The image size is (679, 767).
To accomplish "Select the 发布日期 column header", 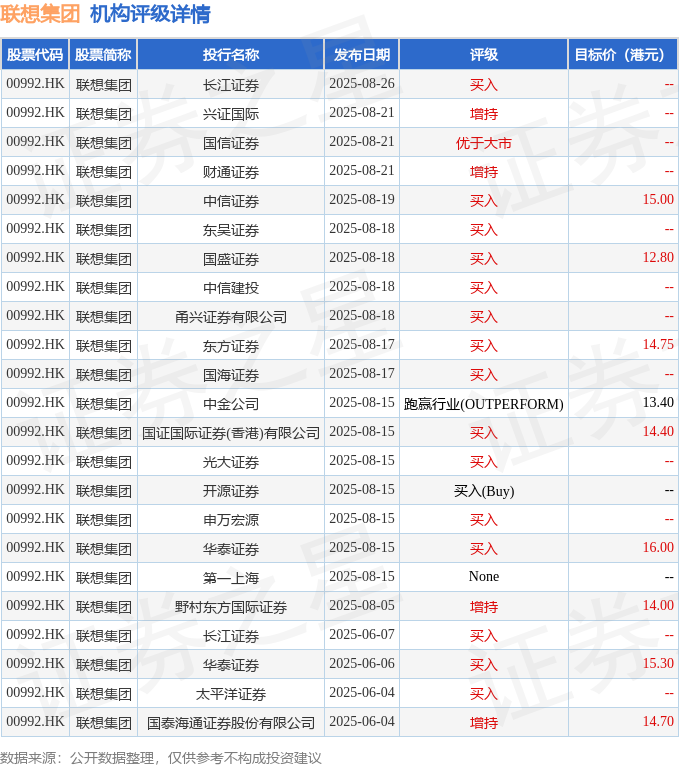I will coord(362,55).
